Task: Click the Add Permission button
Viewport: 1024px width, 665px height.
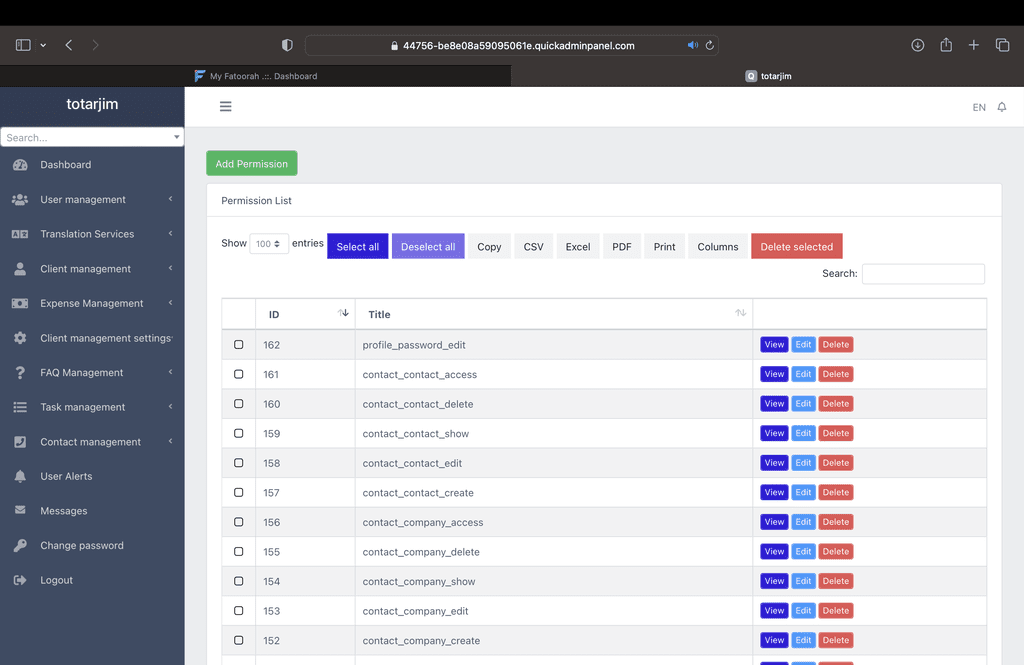Action: [251, 163]
